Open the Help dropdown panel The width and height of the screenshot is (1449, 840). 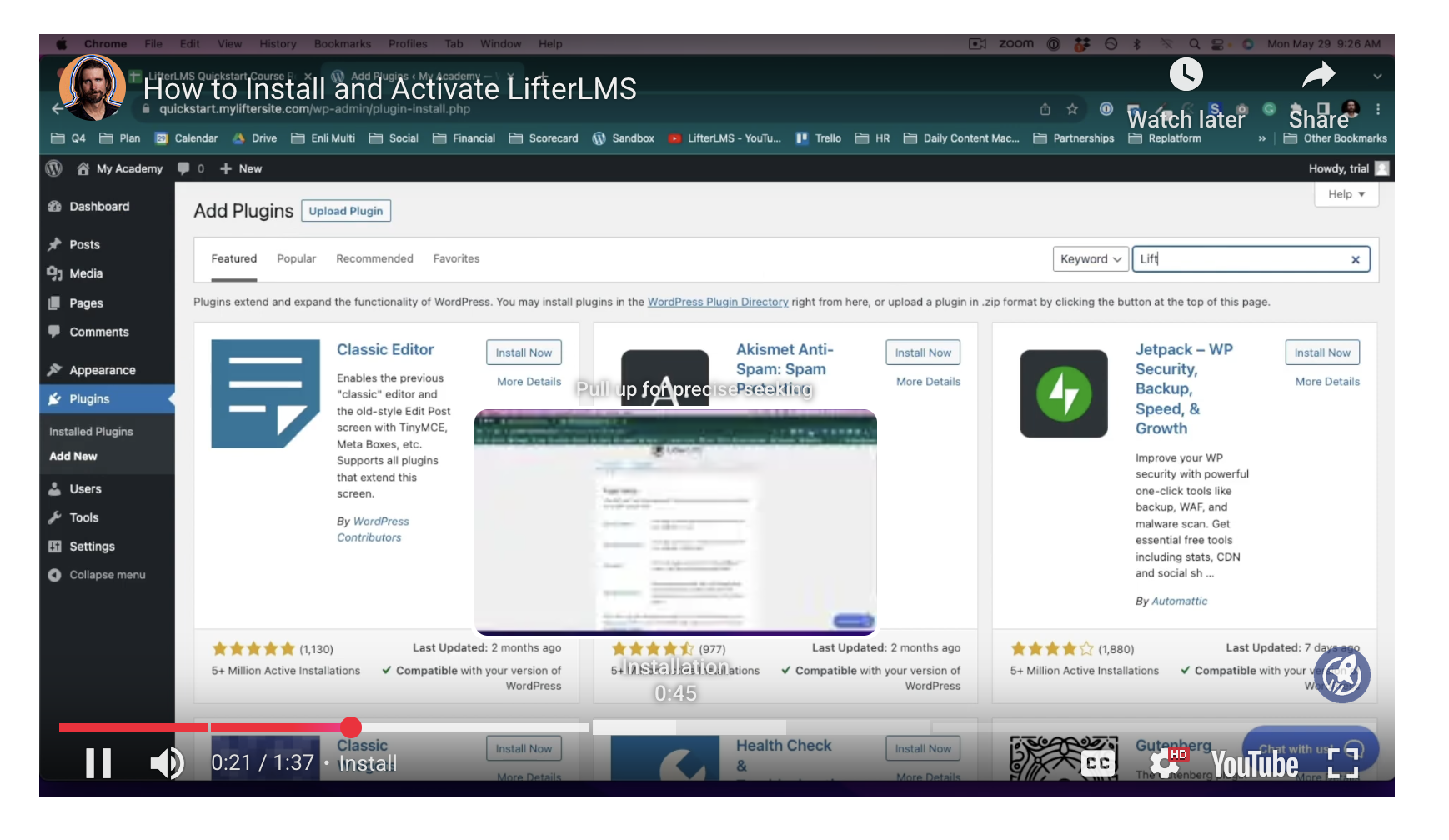point(1346,194)
